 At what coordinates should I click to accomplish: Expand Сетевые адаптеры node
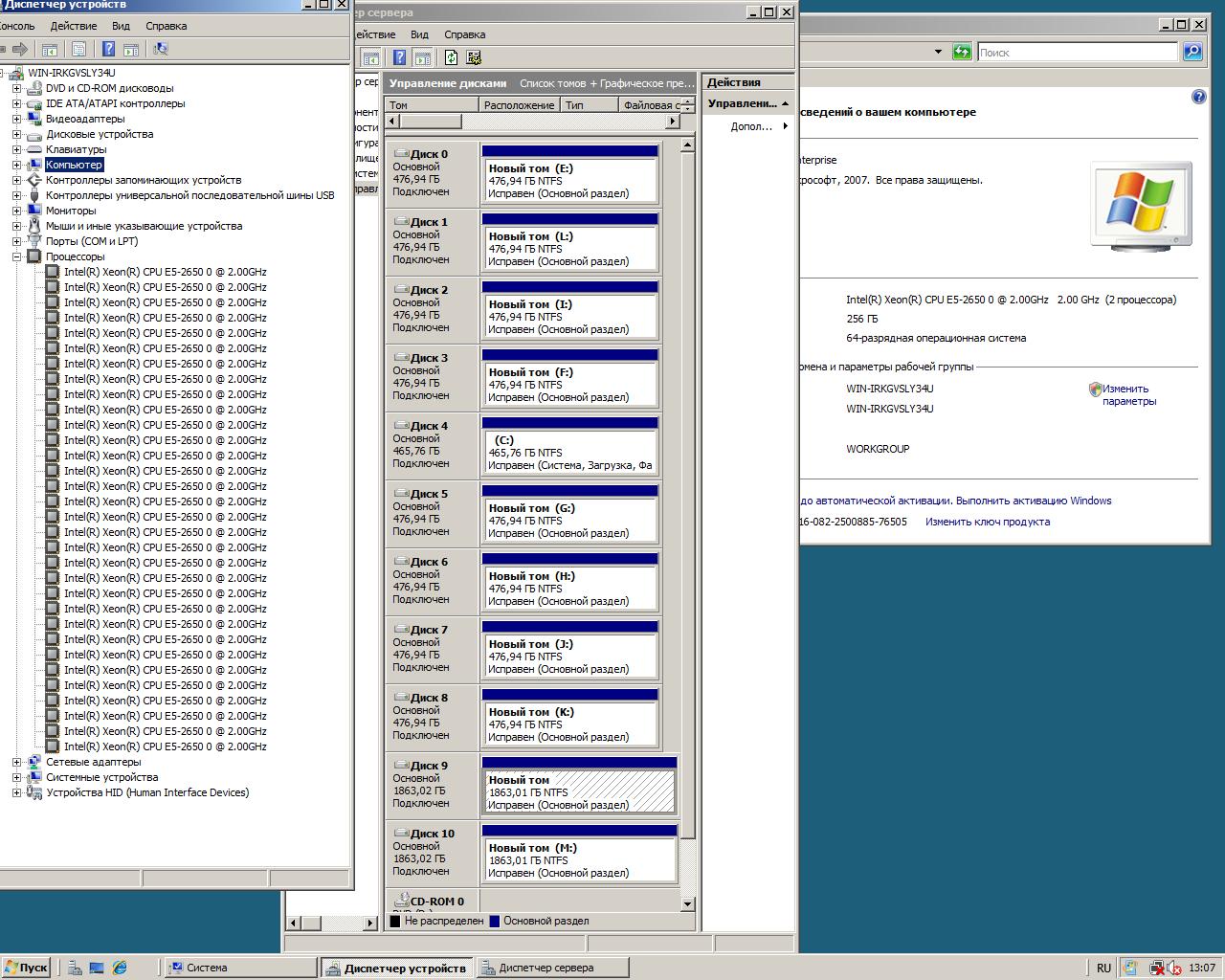coord(16,762)
